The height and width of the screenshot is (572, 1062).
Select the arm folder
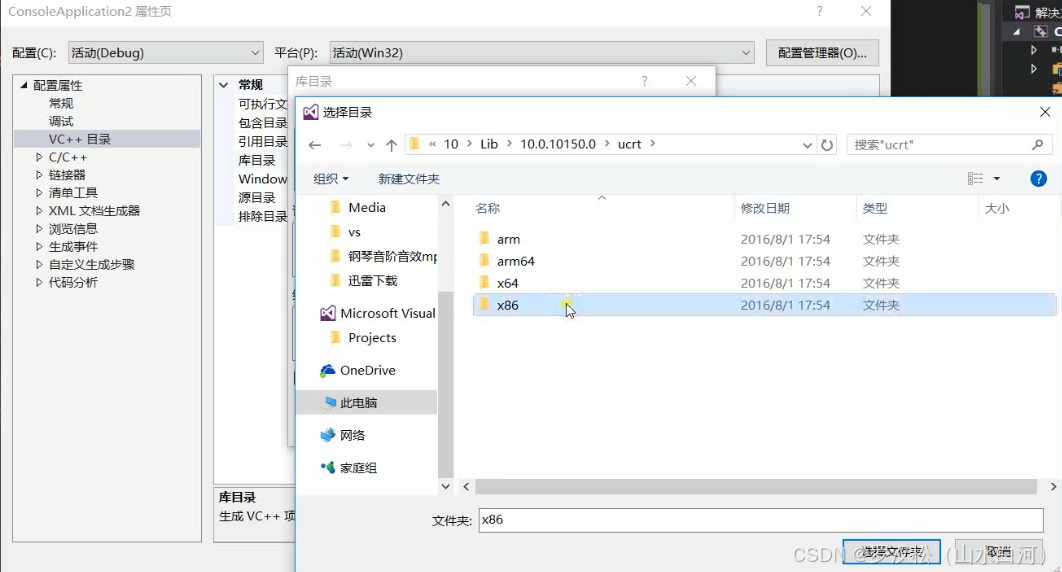(x=508, y=239)
